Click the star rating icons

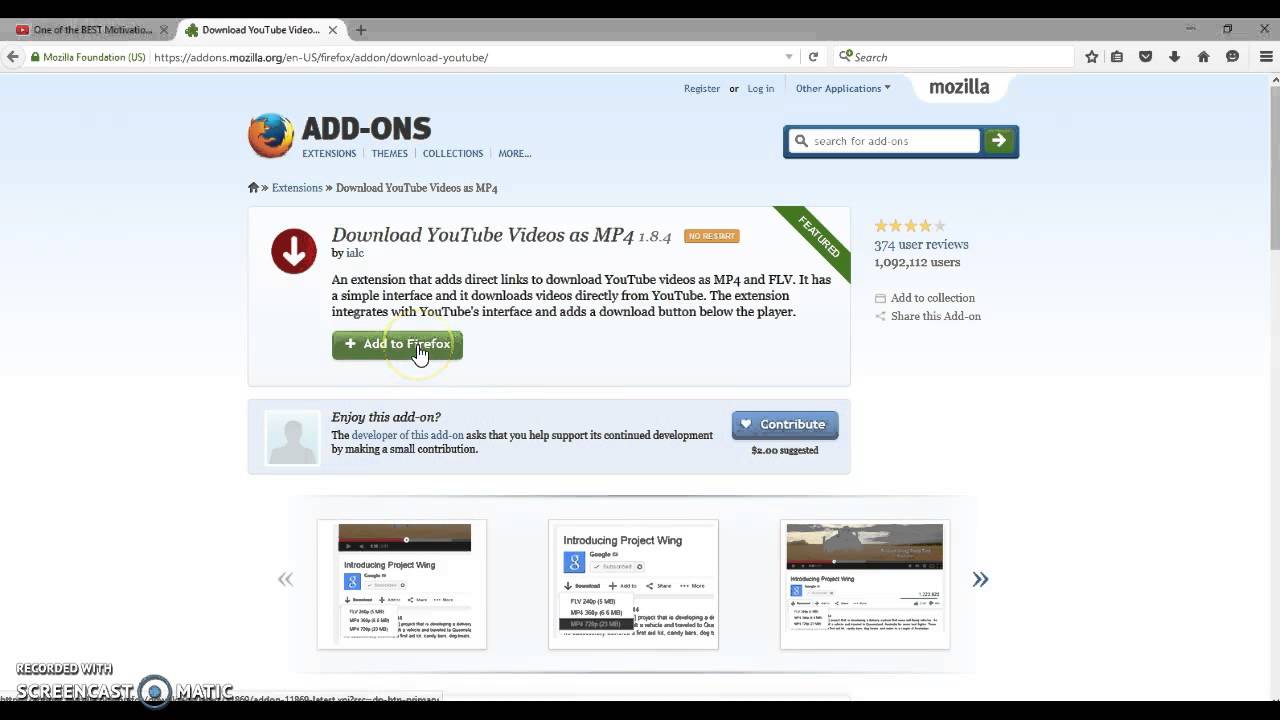click(909, 226)
